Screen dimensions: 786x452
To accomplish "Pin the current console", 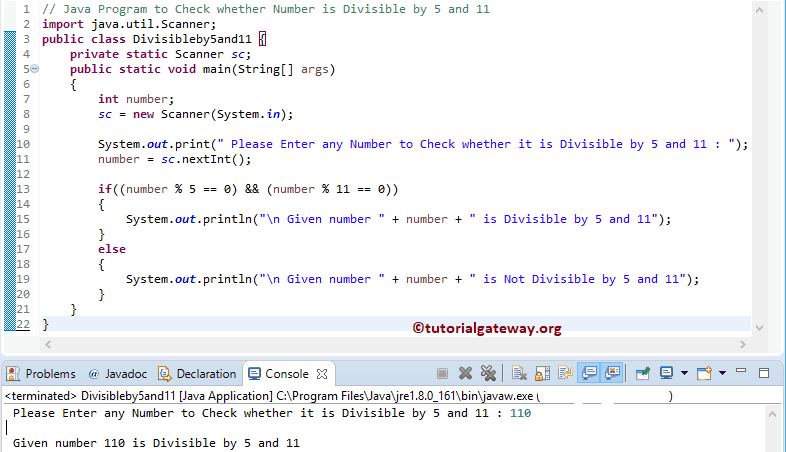I will click(x=643, y=373).
